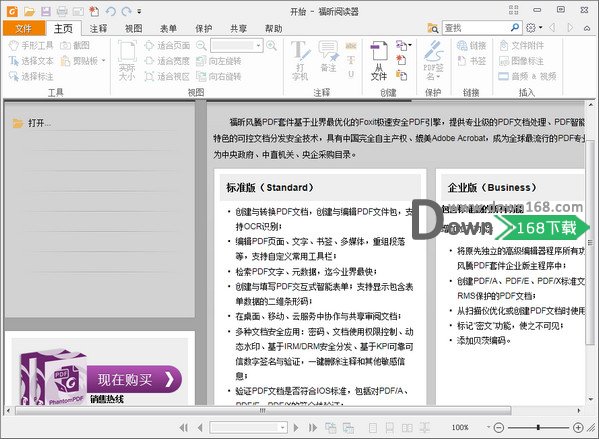Click the vertical scrollbar down arrow
This screenshot has height=439, width=599.
[591, 400]
